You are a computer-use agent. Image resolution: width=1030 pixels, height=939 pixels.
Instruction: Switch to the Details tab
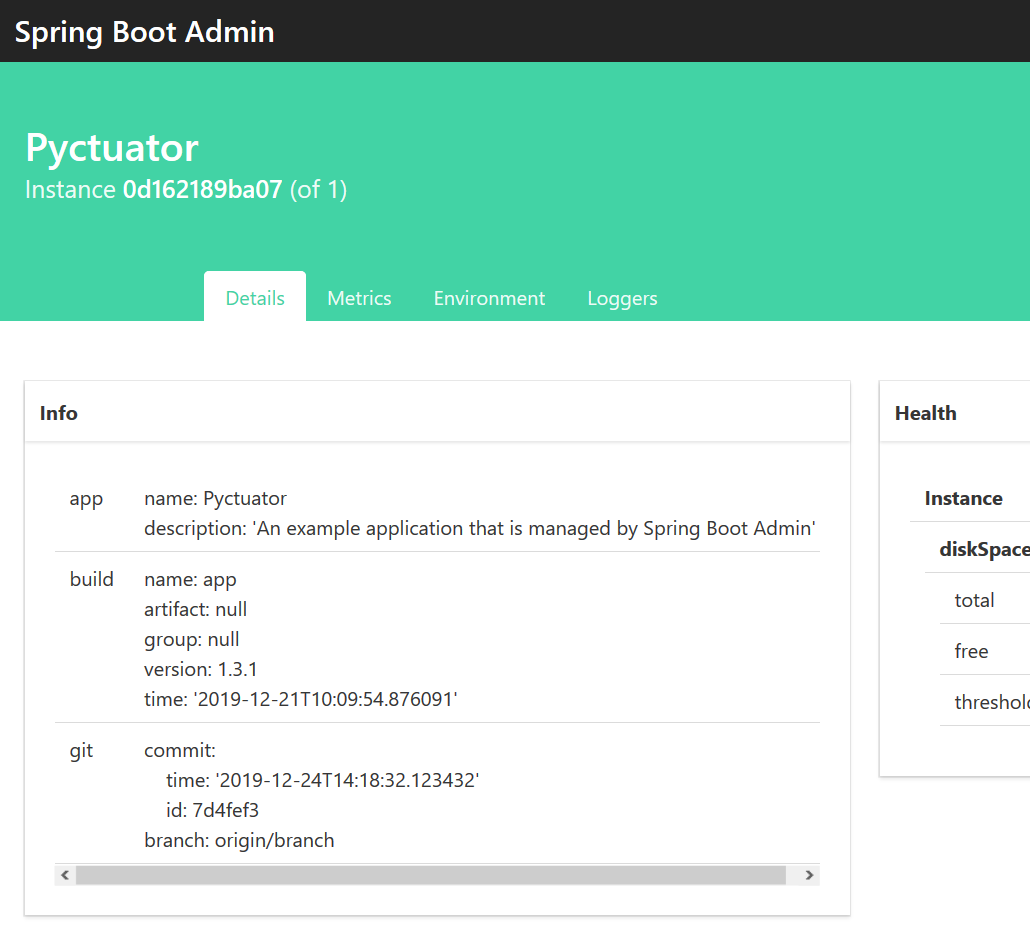[x=255, y=298]
